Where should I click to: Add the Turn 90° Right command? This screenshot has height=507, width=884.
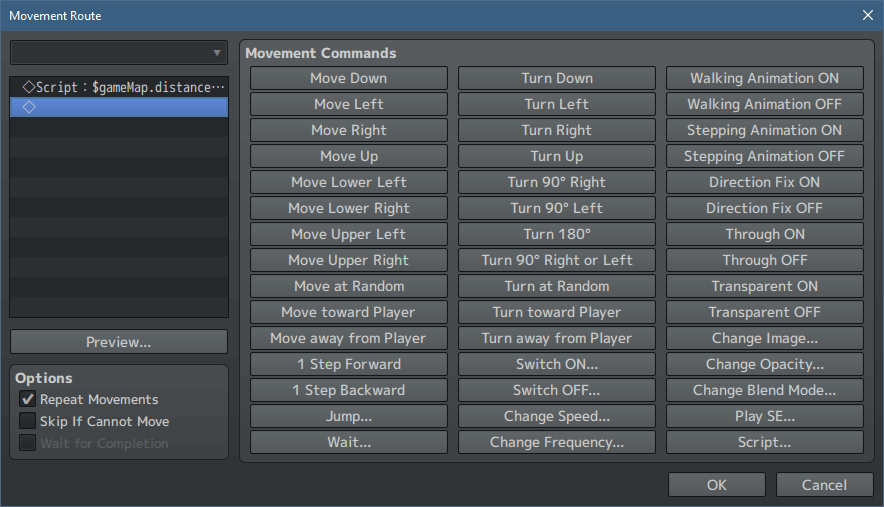pyautogui.click(x=557, y=182)
